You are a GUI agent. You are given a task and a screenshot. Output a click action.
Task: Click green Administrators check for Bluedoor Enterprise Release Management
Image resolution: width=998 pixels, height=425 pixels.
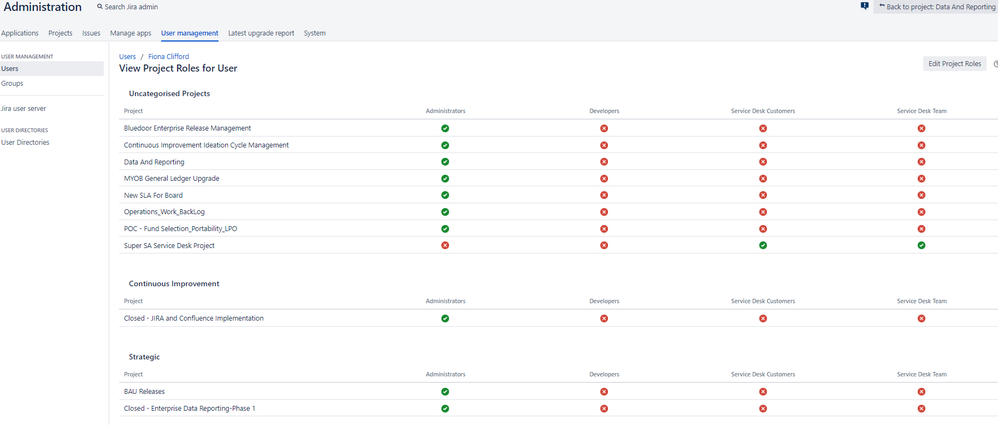pyautogui.click(x=445, y=128)
